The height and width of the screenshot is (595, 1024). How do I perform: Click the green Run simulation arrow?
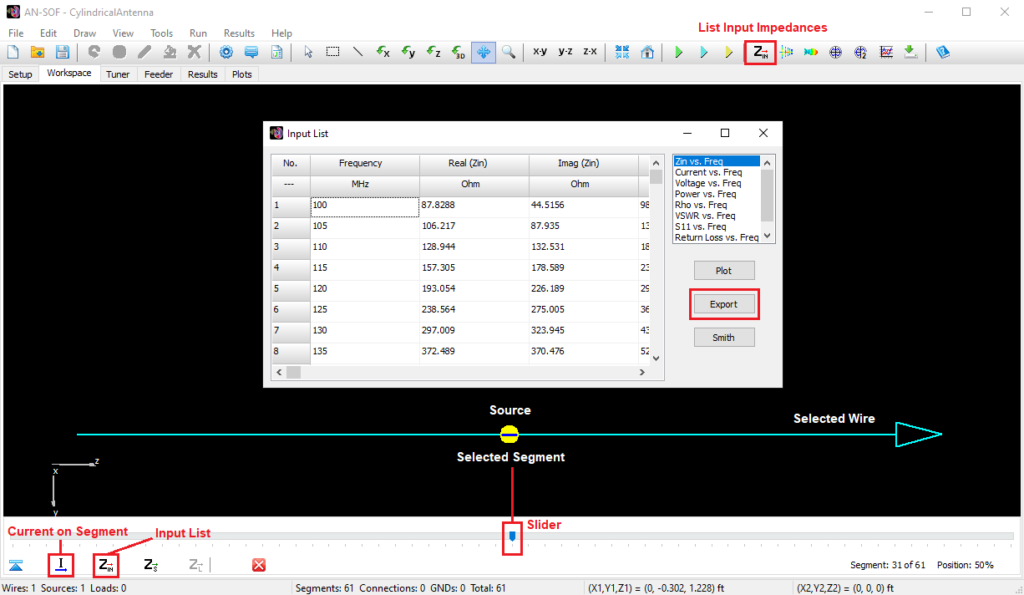(x=679, y=53)
